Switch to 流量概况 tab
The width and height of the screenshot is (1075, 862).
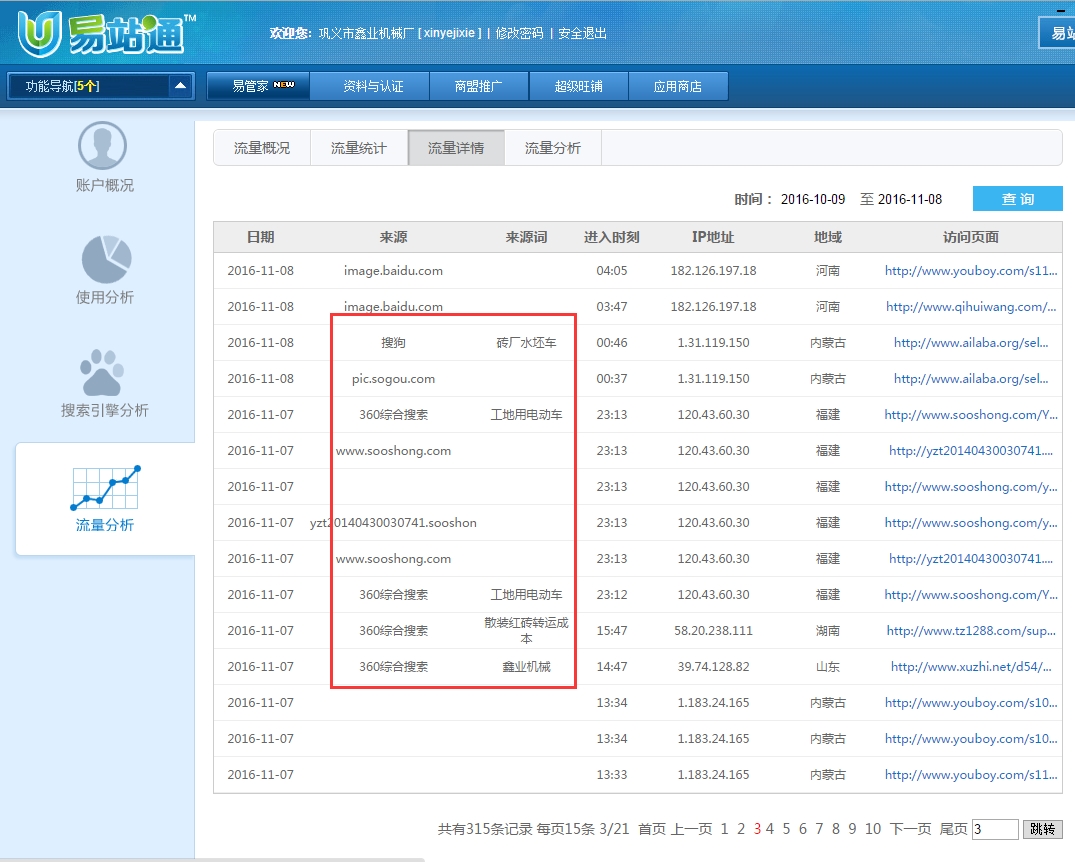coord(262,148)
